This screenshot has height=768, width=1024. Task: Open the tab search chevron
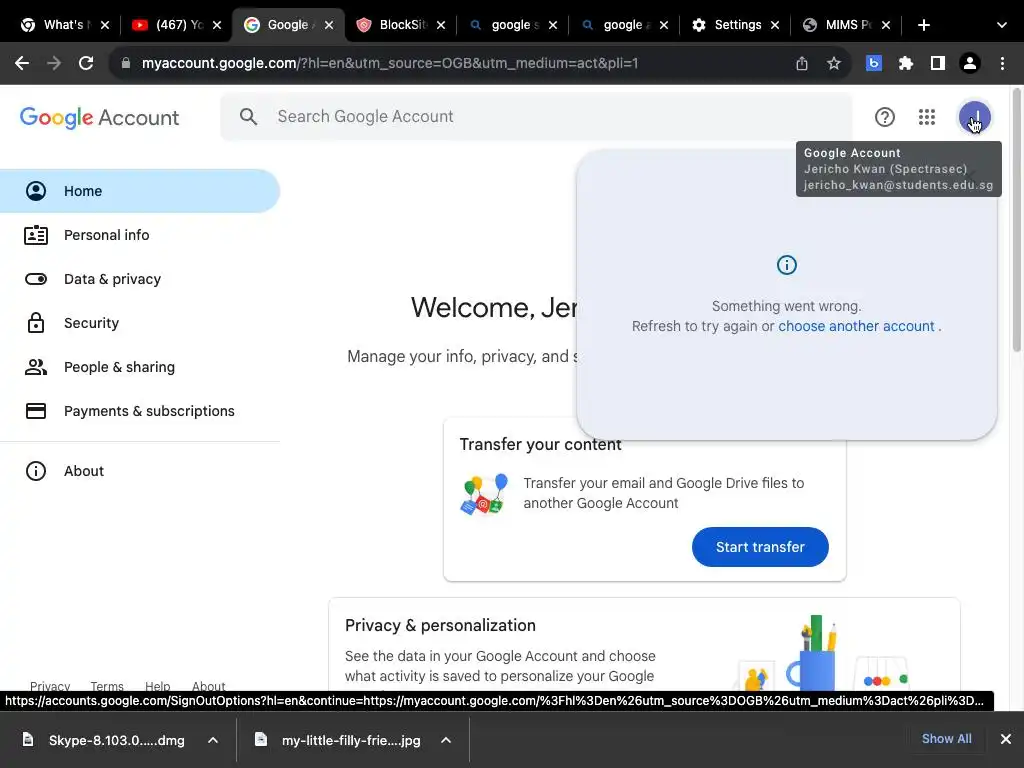coord(1002,25)
